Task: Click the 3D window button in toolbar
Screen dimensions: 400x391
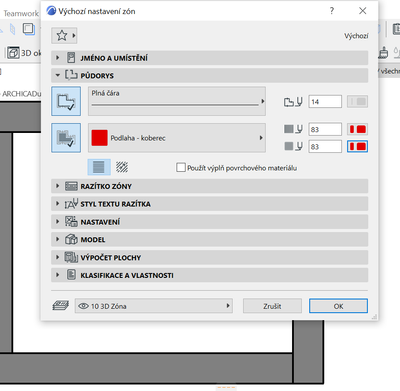Action: pyautogui.click(x=24, y=53)
